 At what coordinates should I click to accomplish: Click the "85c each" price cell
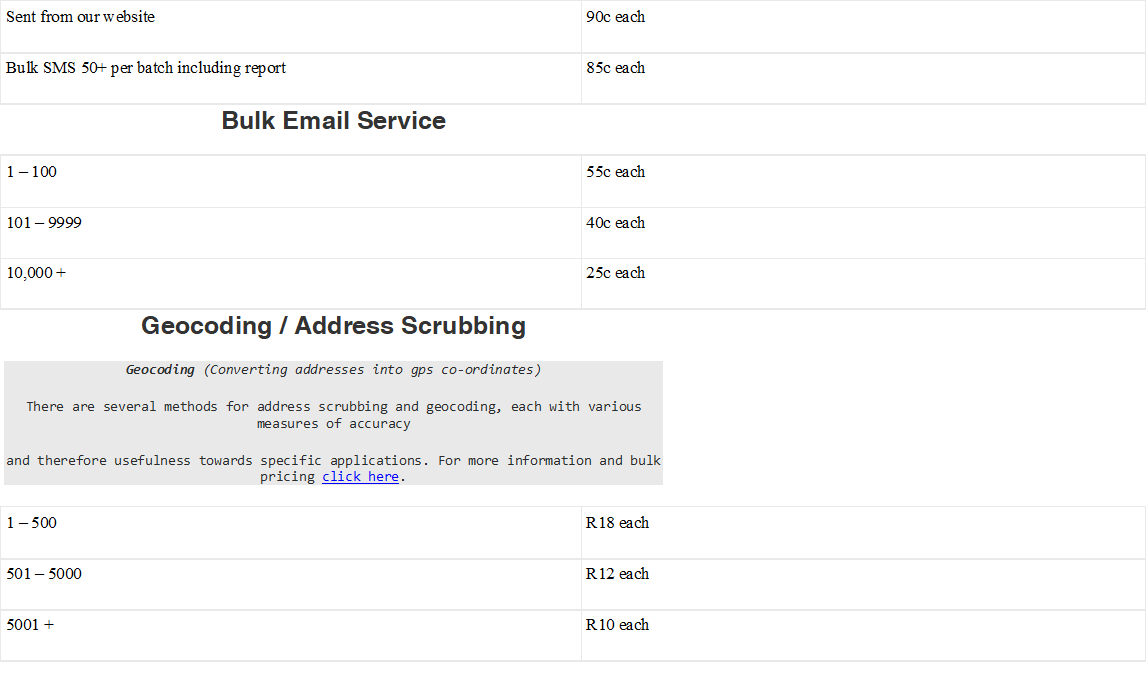pyautogui.click(x=616, y=68)
